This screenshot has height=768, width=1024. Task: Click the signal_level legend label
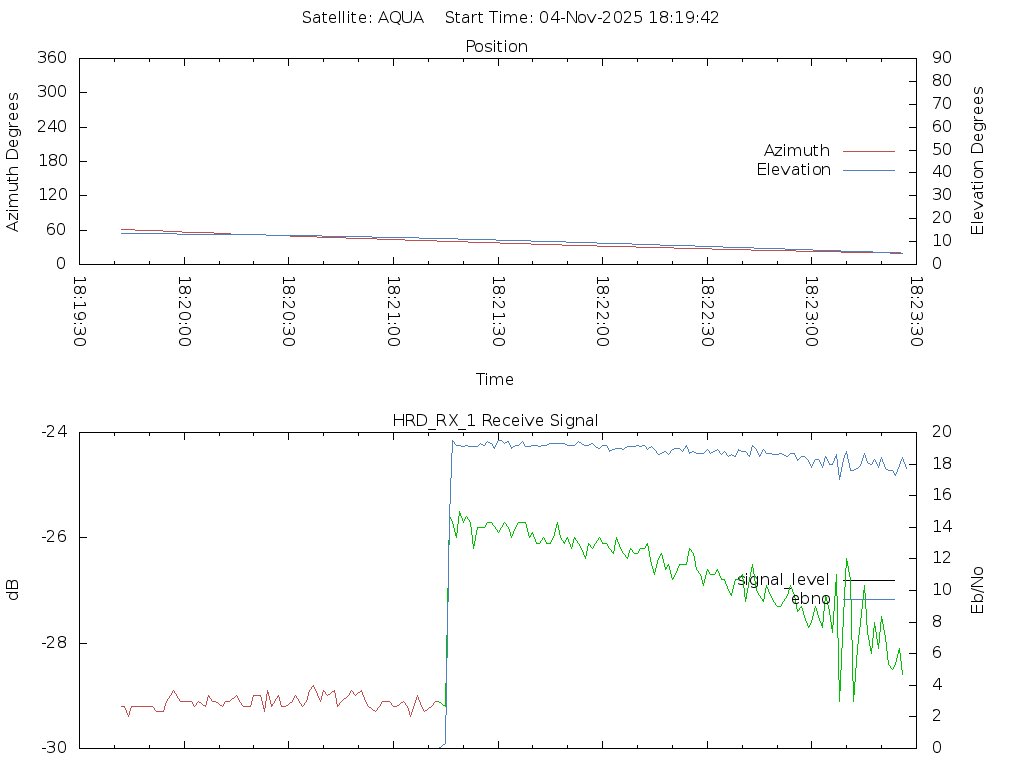(x=783, y=579)
